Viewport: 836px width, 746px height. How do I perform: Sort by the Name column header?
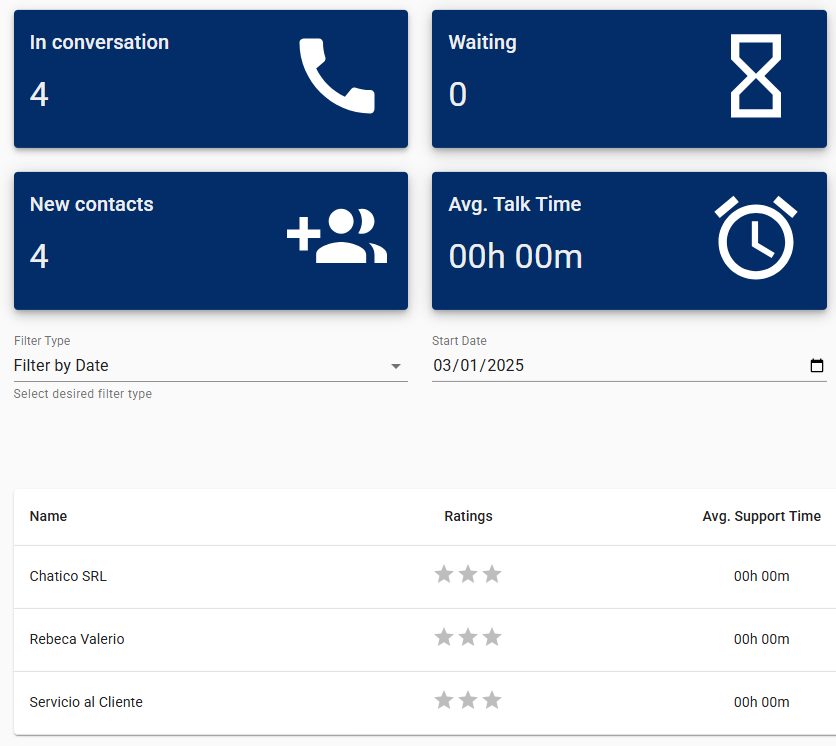tap(49, 516)
